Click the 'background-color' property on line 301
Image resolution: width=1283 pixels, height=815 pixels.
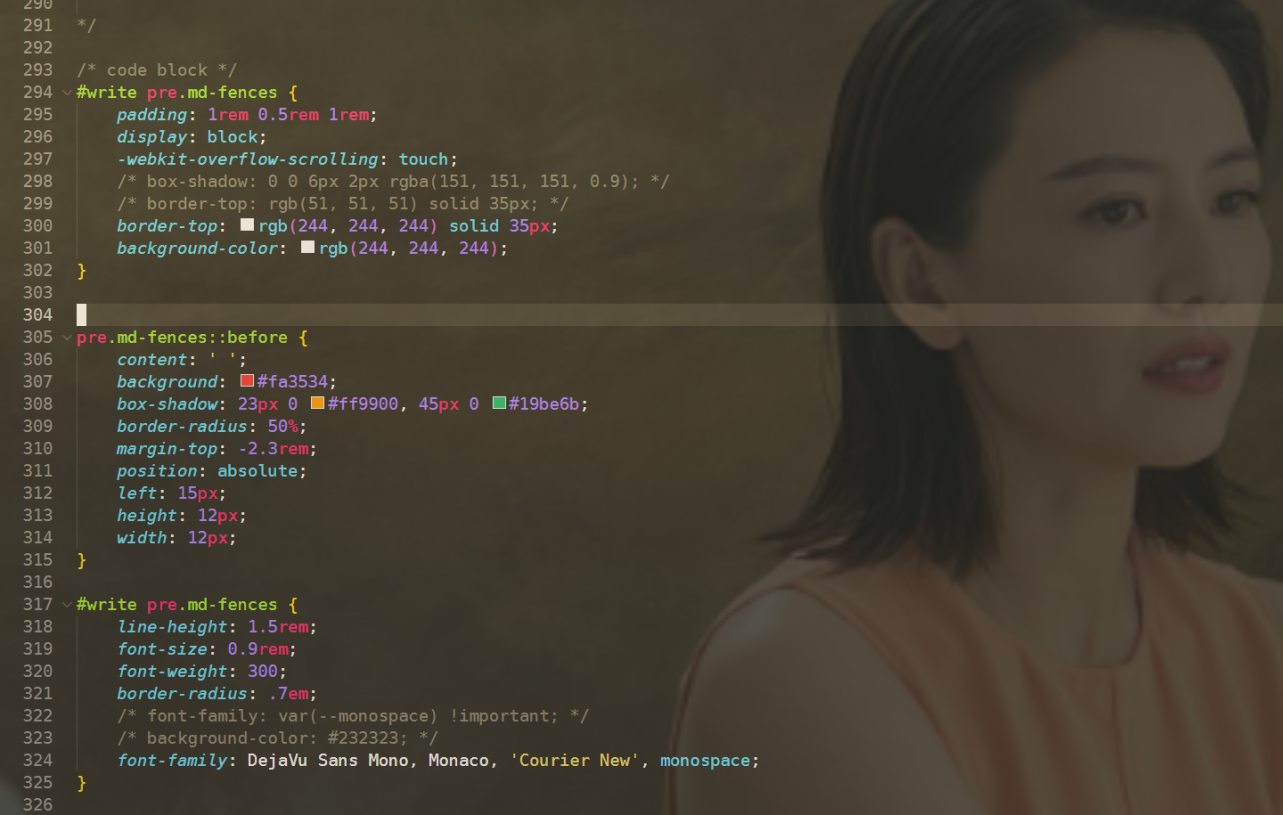(x=197, y=248)
